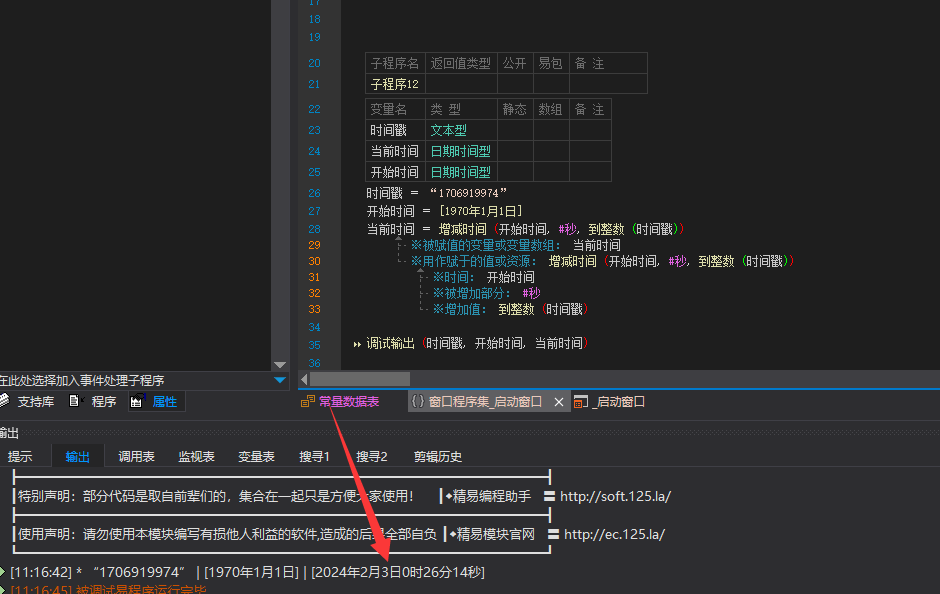
Task: Close the 窗口程序集_启动窗口 tab
Action: (x=559, y=402)
